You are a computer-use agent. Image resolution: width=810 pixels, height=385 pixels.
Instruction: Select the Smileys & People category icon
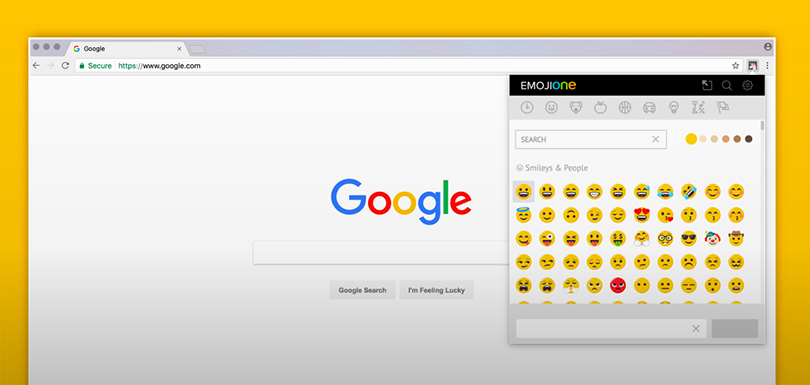coord(551,107)
